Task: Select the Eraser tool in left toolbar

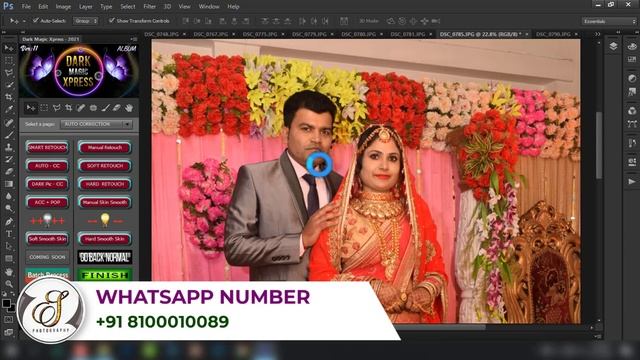Action: (x=9, y=171)
